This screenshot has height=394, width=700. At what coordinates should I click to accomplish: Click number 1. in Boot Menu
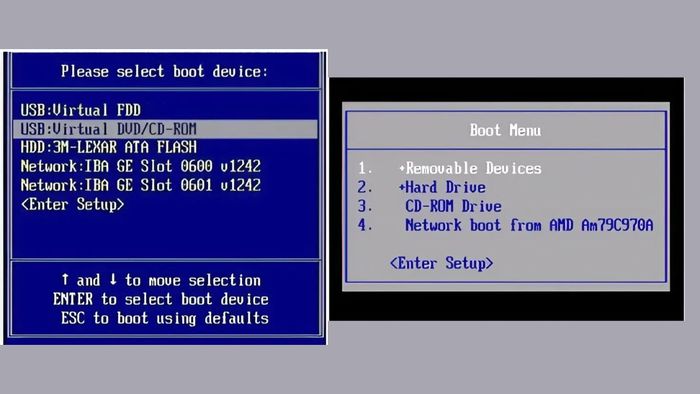365,168
